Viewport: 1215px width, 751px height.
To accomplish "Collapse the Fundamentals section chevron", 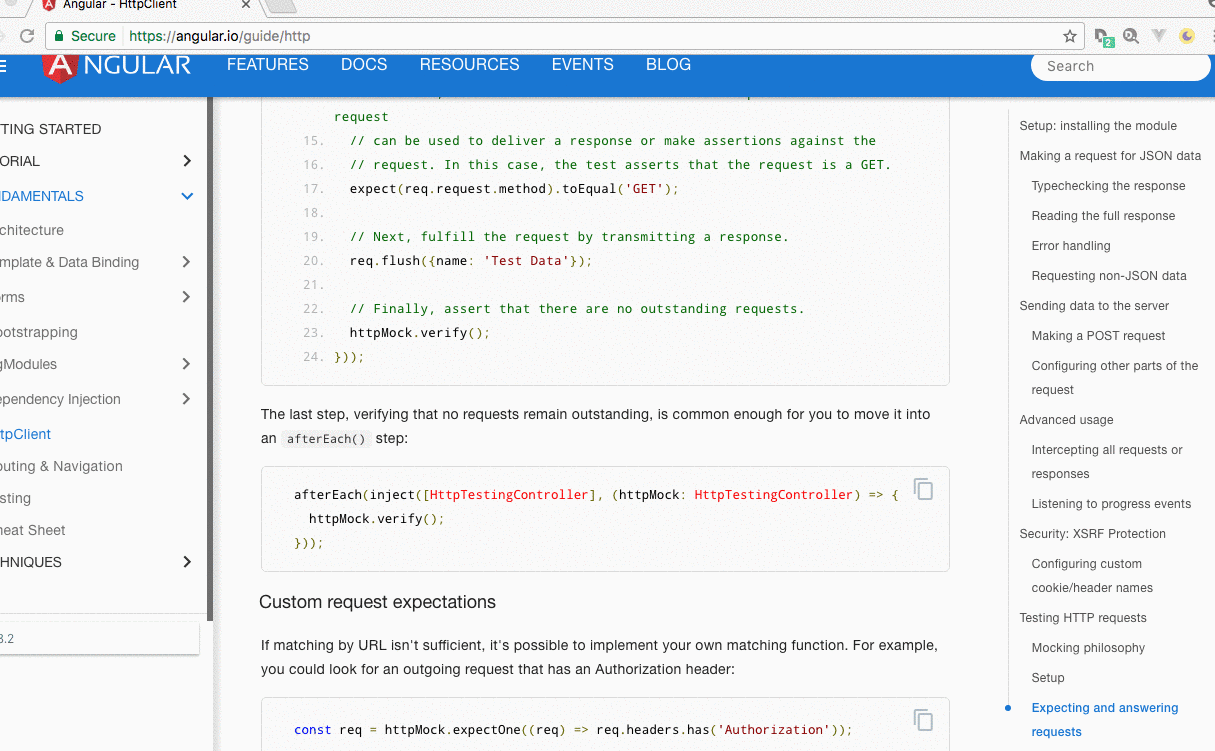I will point(187,196).
